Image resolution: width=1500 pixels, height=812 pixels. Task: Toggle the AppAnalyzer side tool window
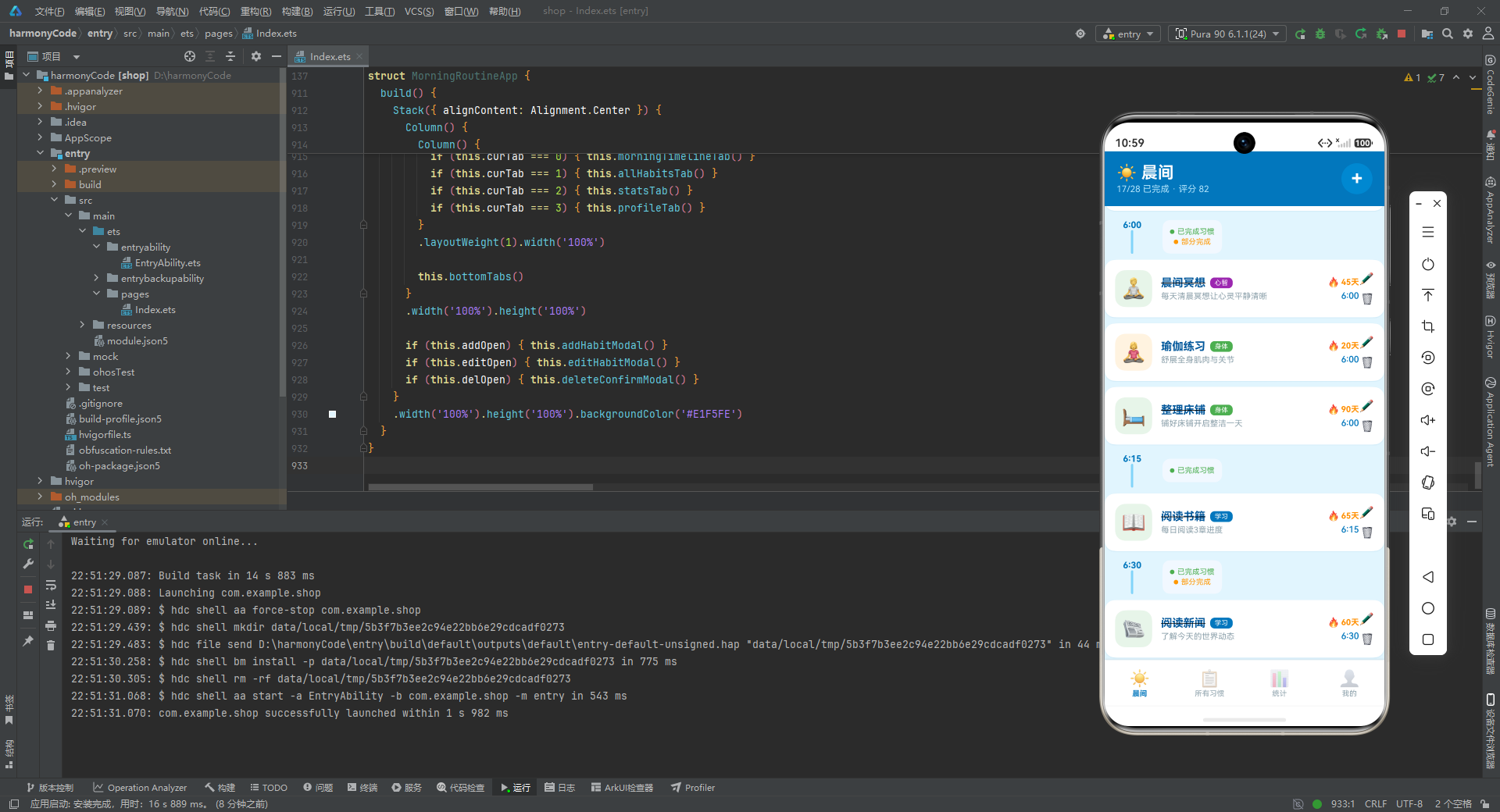(x=1491, y=211)
